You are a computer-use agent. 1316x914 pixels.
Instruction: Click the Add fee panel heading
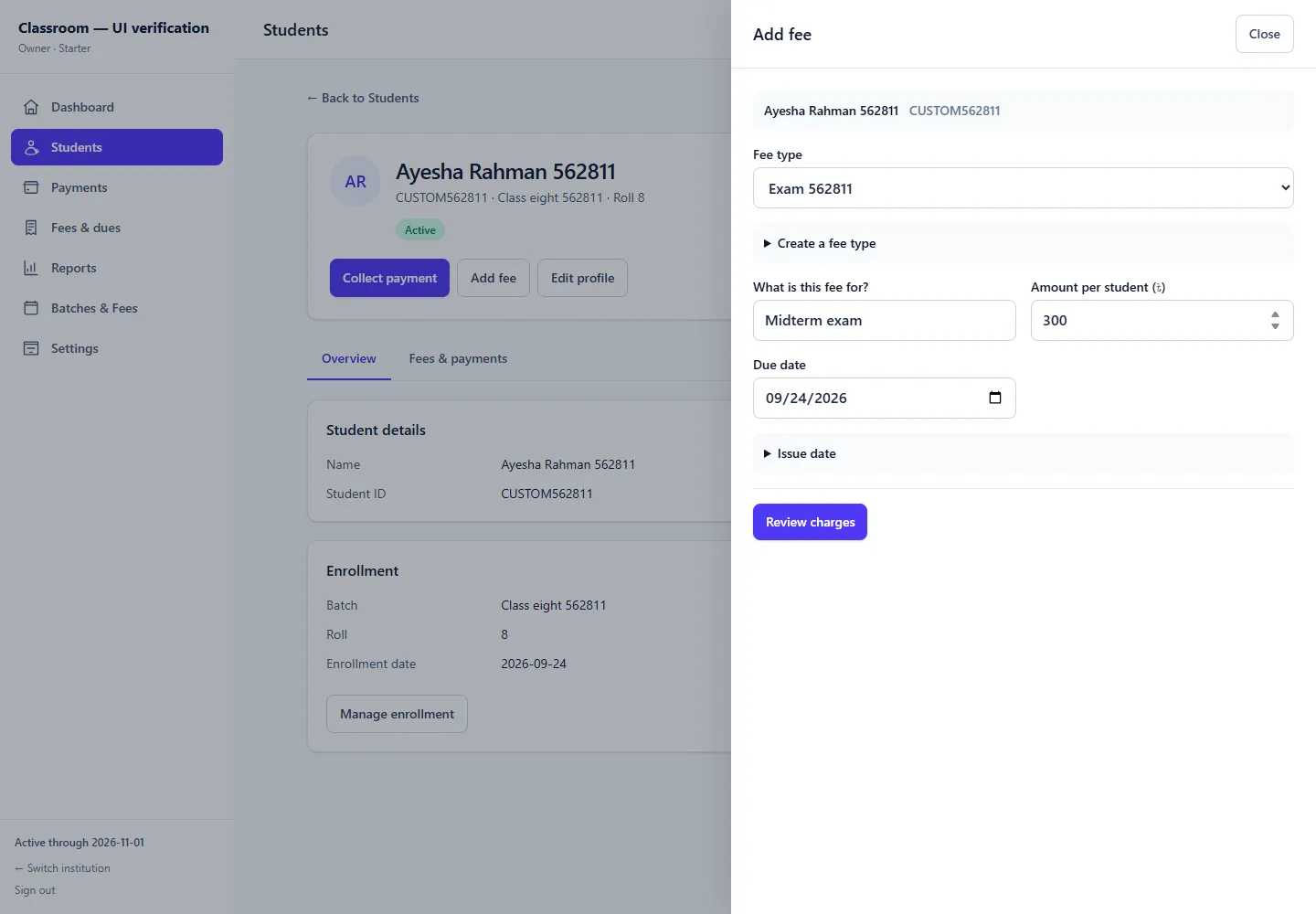coord(782,34)
